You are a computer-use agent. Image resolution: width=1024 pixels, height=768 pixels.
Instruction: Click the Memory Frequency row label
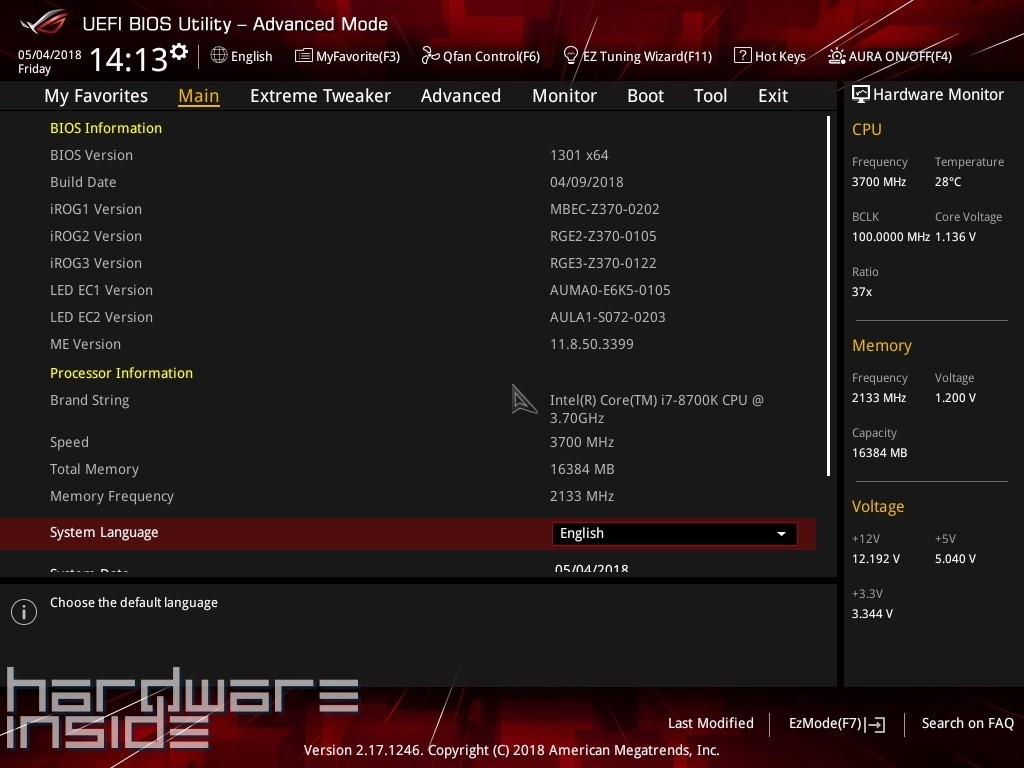(112, 496)
